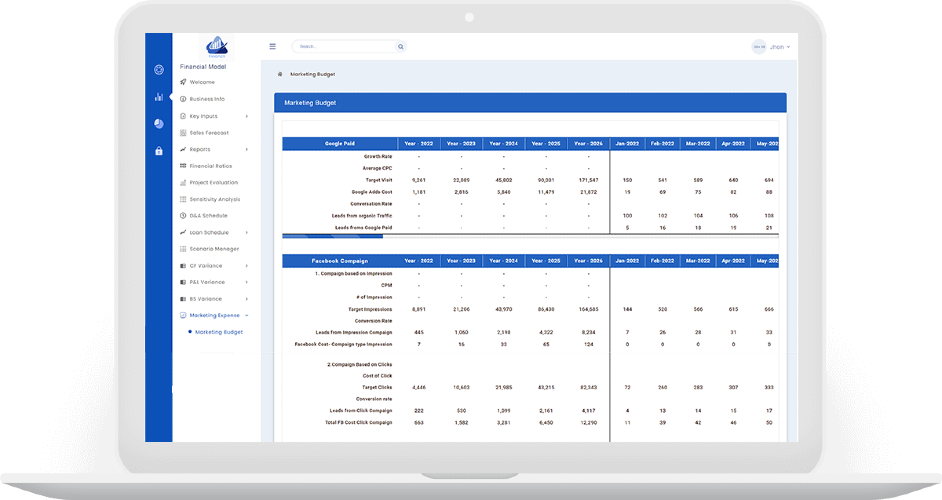The width and height of the screenshot is (942, 500).
Task: Click the horizontal scrollbar under Google Paid table
Action: [530, 236]
